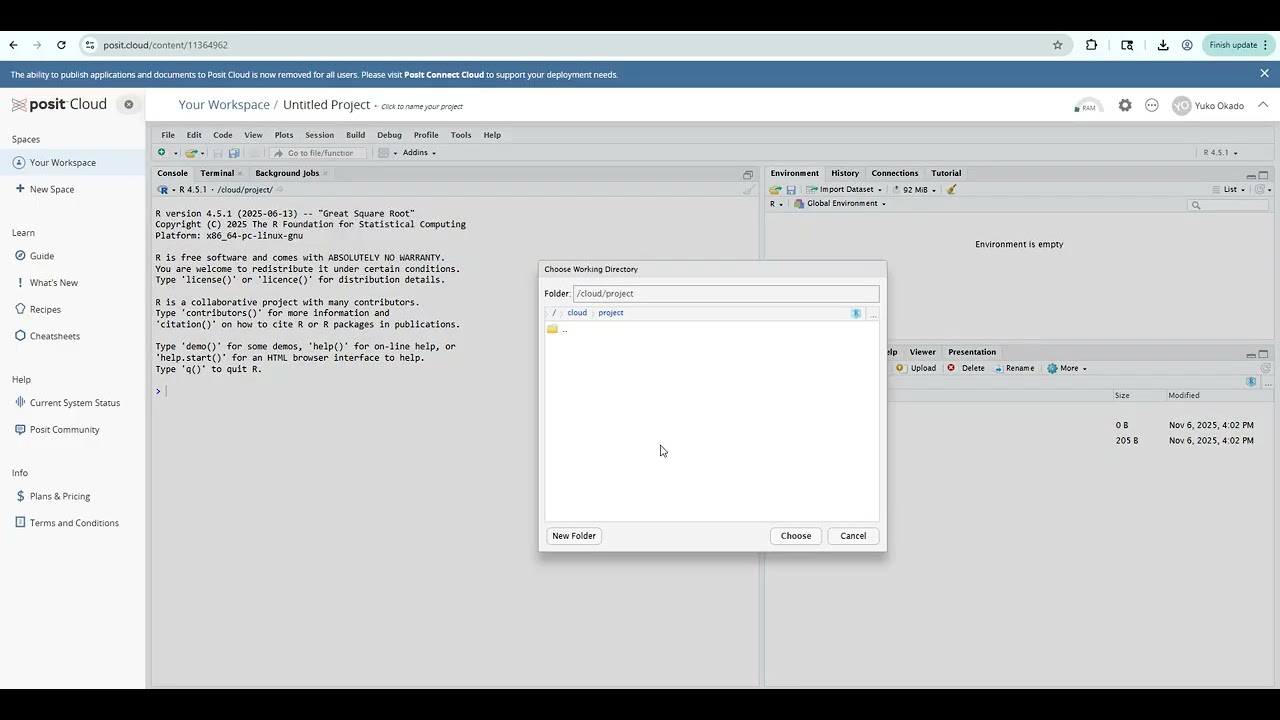Reload the page in the browser
1280x720 pixels.
coord(61,45)
